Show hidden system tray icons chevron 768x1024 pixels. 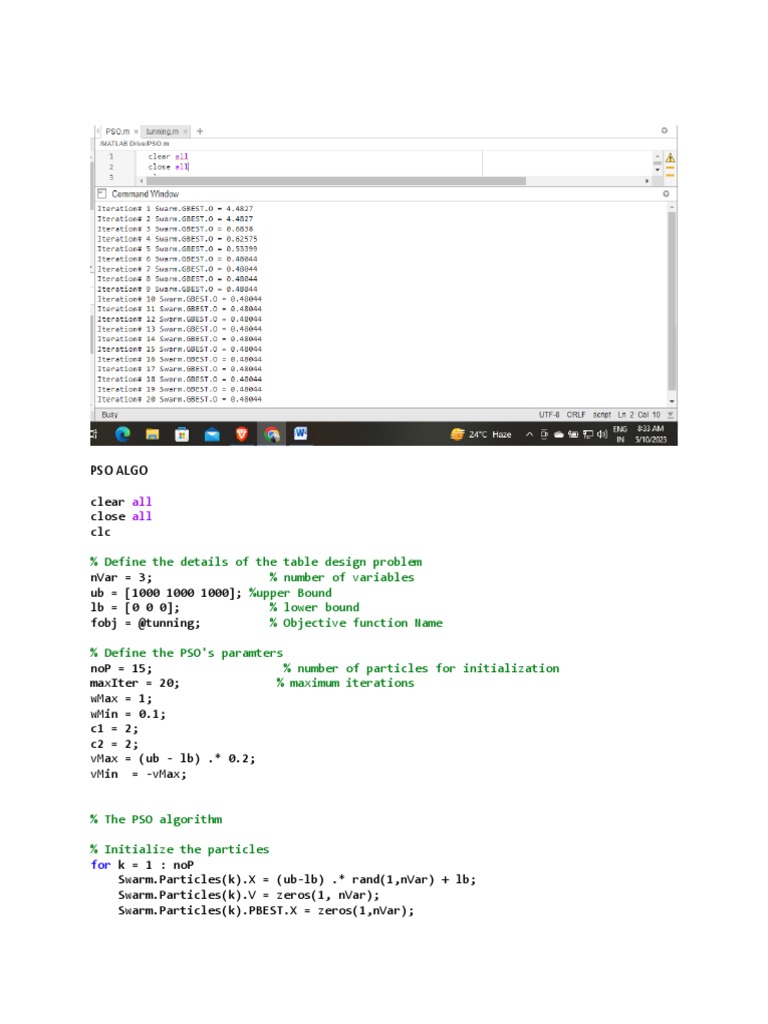click(529, 434)
